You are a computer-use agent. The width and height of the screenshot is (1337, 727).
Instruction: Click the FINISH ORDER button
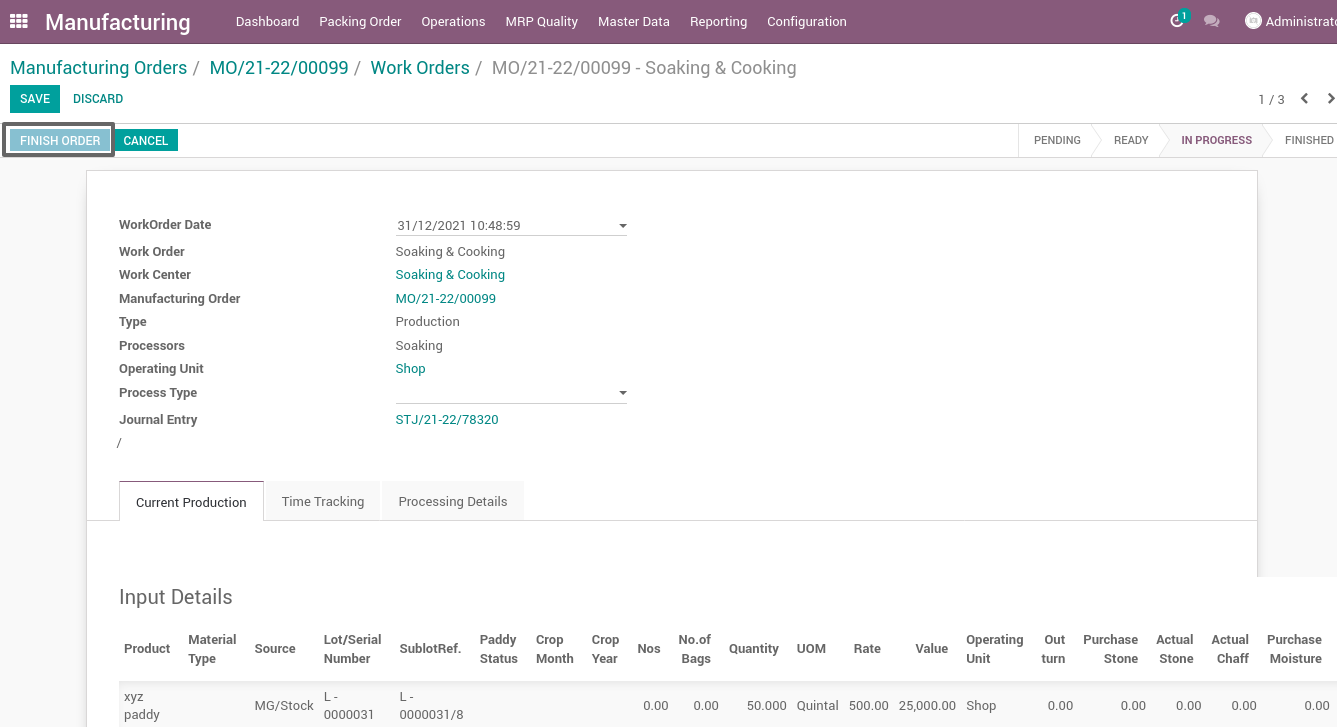pos(58,140)
